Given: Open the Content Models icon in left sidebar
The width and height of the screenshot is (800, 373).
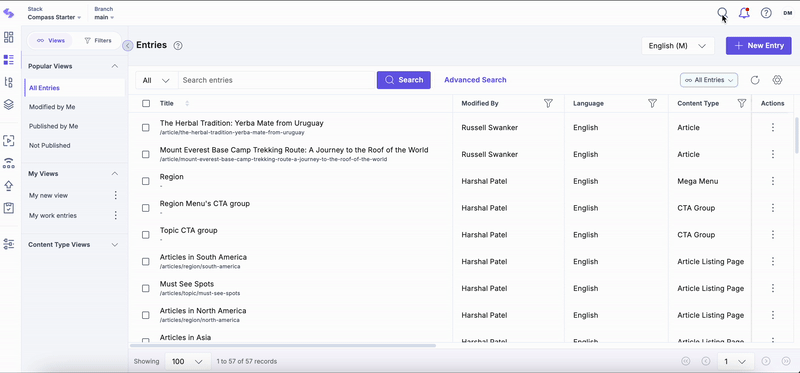Looking at the screenshot, I should 9,82.
